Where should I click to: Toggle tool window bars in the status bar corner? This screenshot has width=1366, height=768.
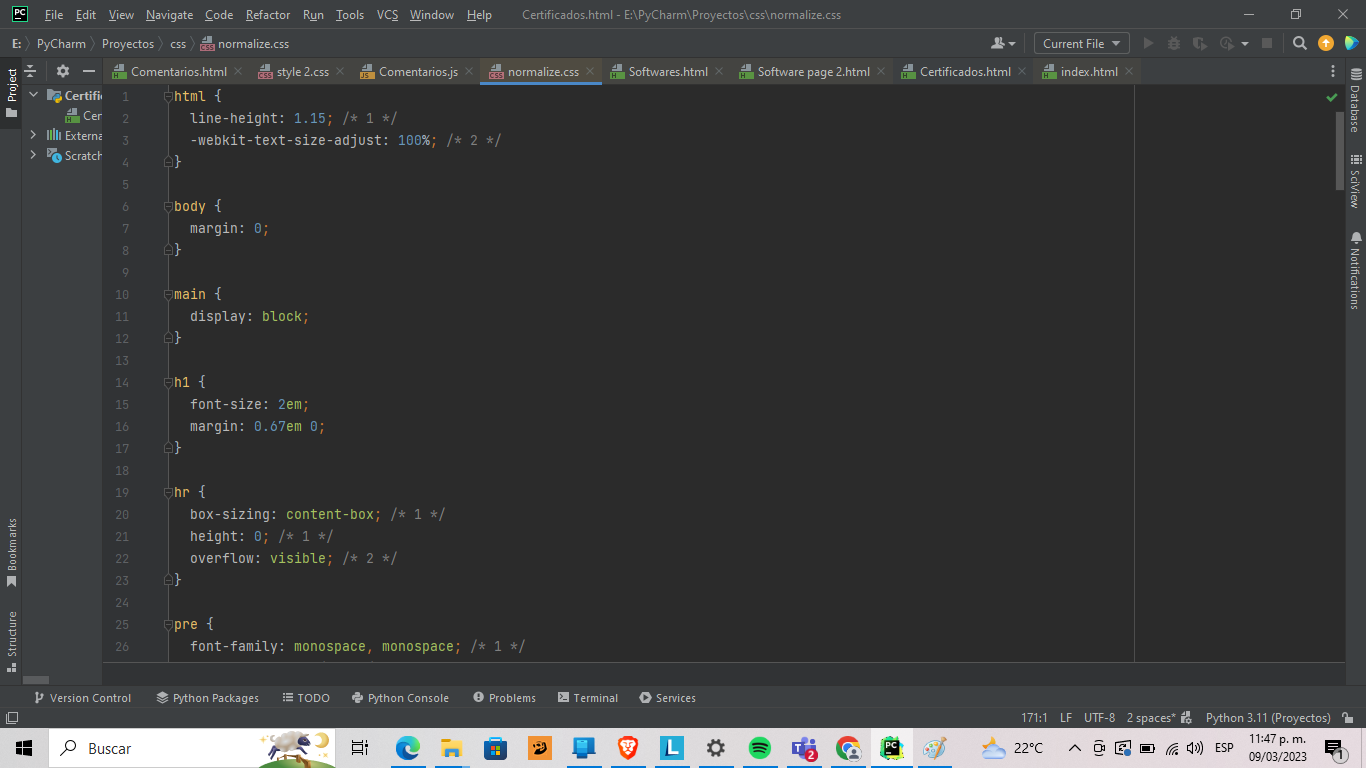coord(12,718)
